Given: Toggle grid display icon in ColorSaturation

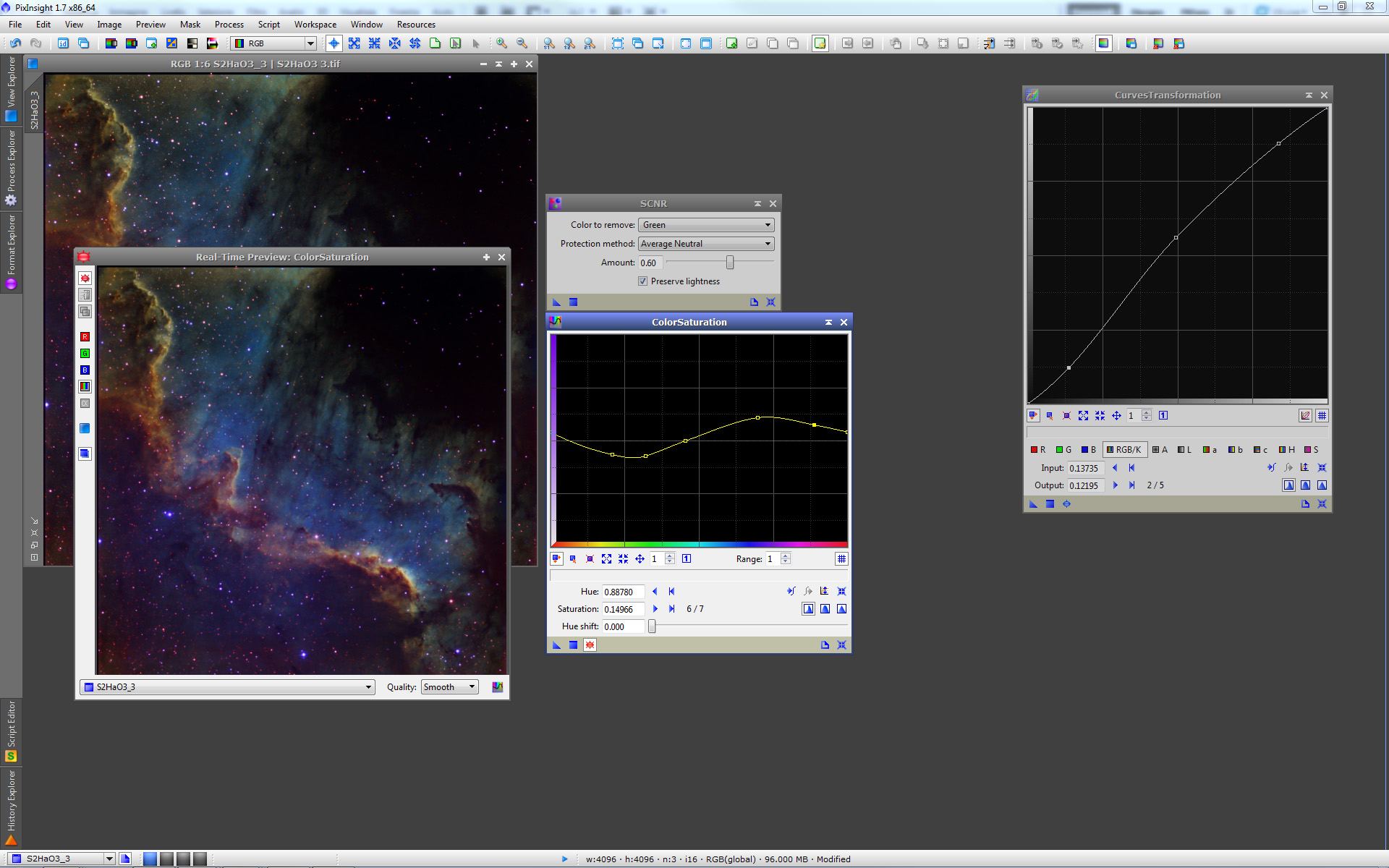Looking at the screenshot, I should [x=841, y=558].
